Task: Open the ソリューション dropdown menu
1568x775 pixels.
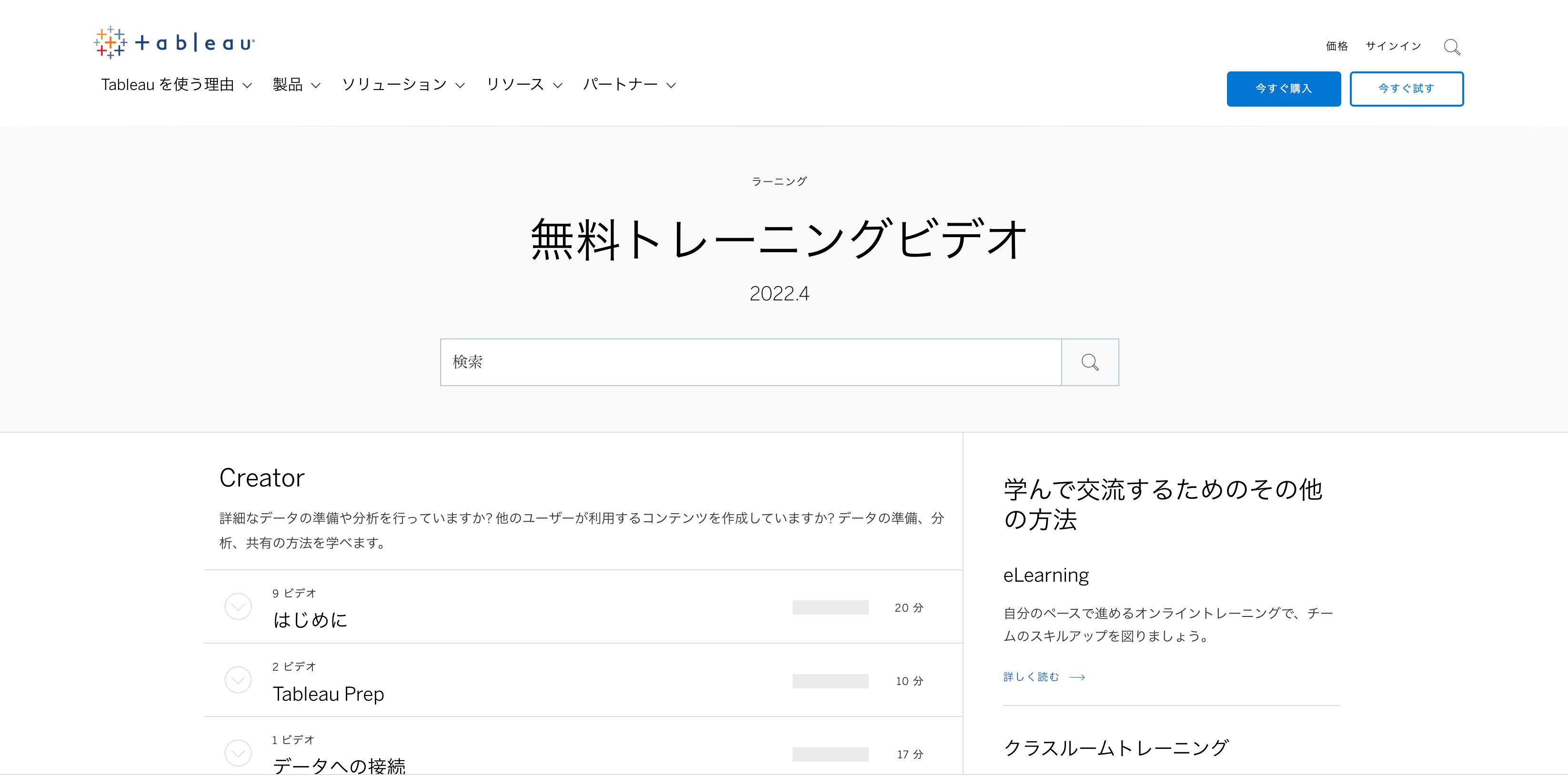Action: (x=403, y=85)
